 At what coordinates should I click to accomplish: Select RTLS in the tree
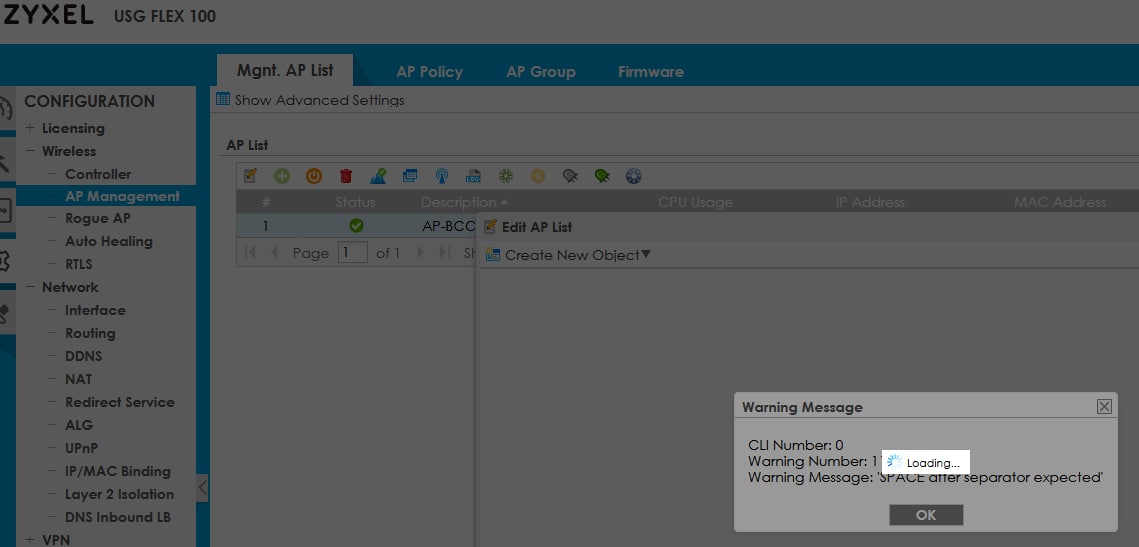pos(78,264)
